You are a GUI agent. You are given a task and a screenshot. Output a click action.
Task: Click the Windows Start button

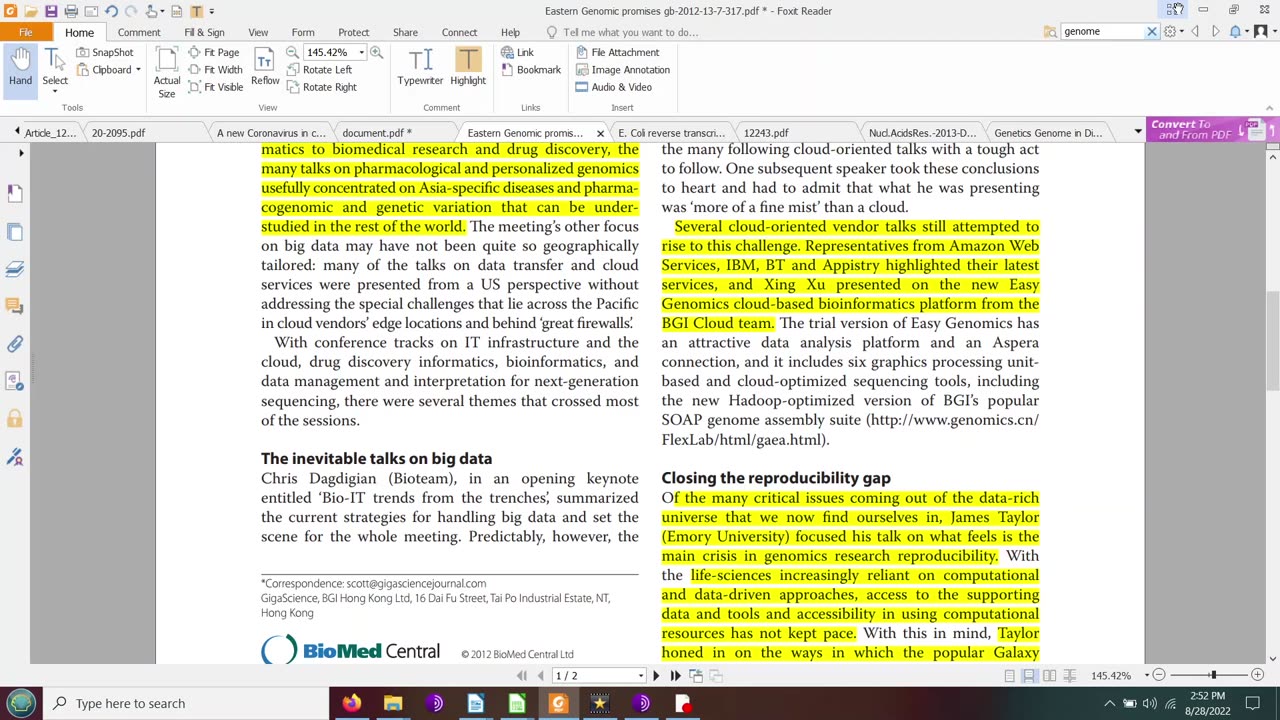tap(20, 703)
